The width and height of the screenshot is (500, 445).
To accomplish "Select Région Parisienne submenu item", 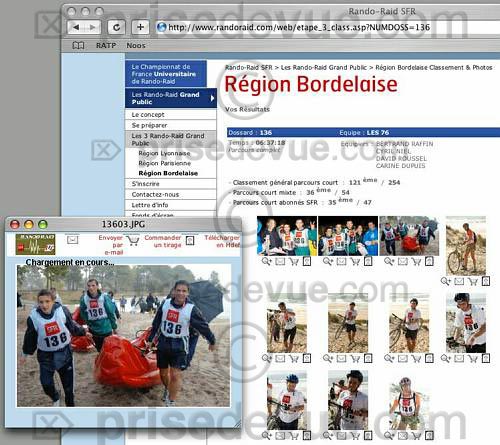I will [165, 163].
